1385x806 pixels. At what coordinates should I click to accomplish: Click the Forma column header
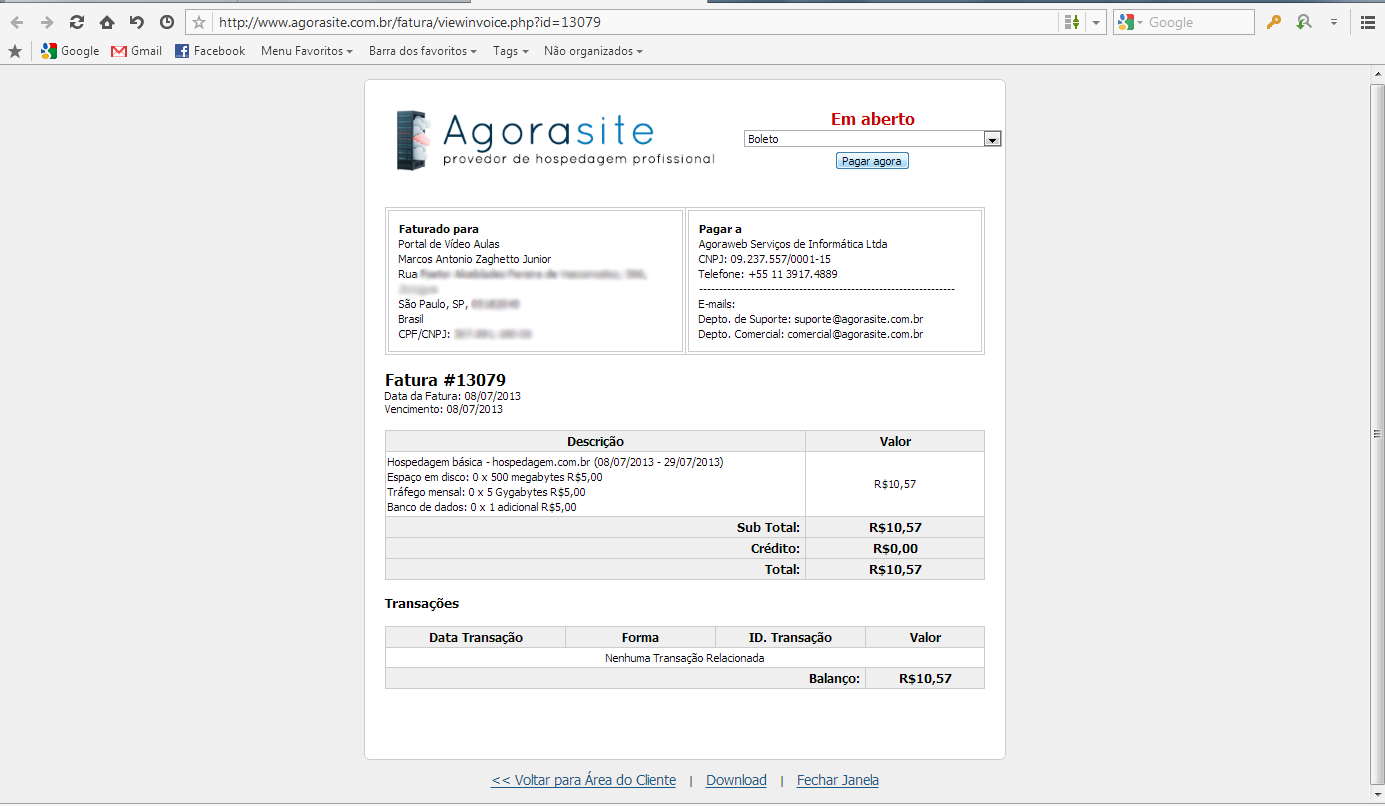[640, 637]
